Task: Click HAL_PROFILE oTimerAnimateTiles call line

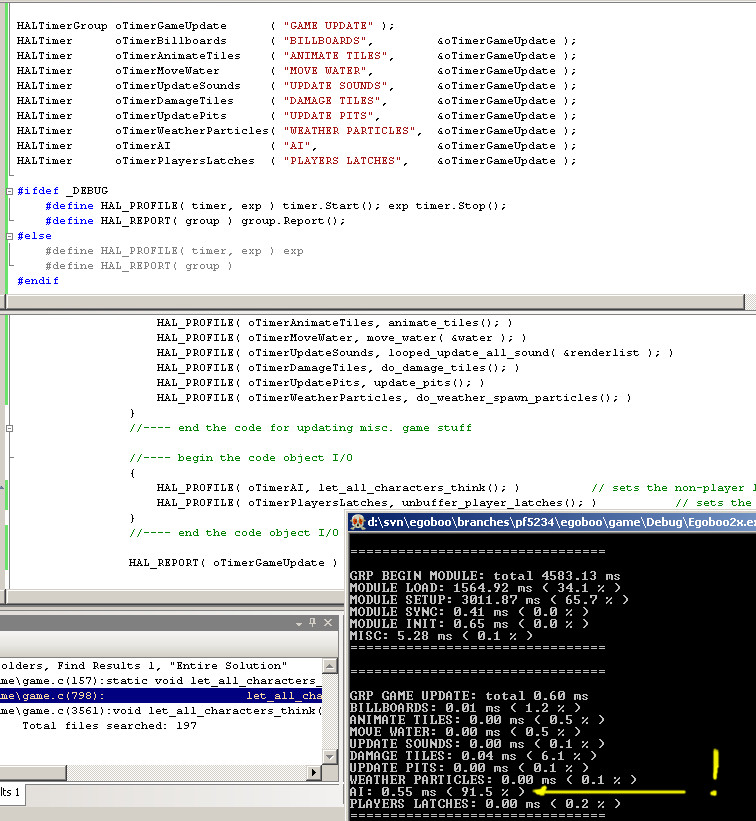Action: (335, 323)
